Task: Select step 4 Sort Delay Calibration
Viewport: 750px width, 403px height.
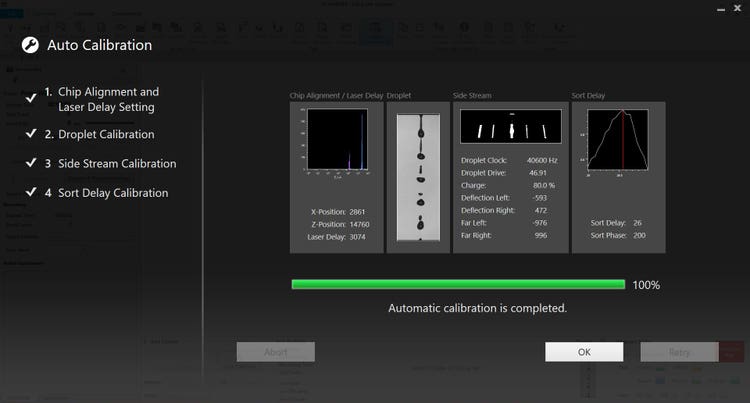Action: click(106, 193)
